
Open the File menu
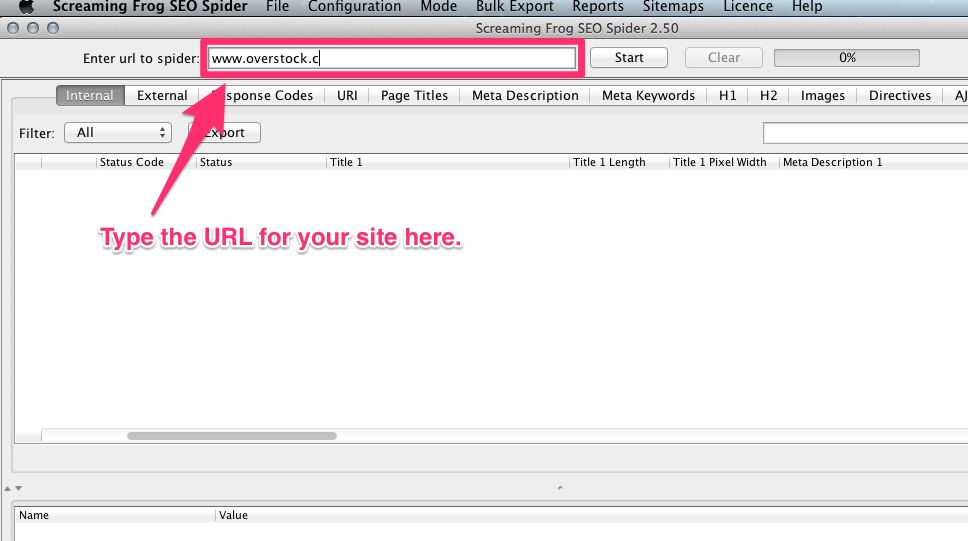(x=277, y=6)
